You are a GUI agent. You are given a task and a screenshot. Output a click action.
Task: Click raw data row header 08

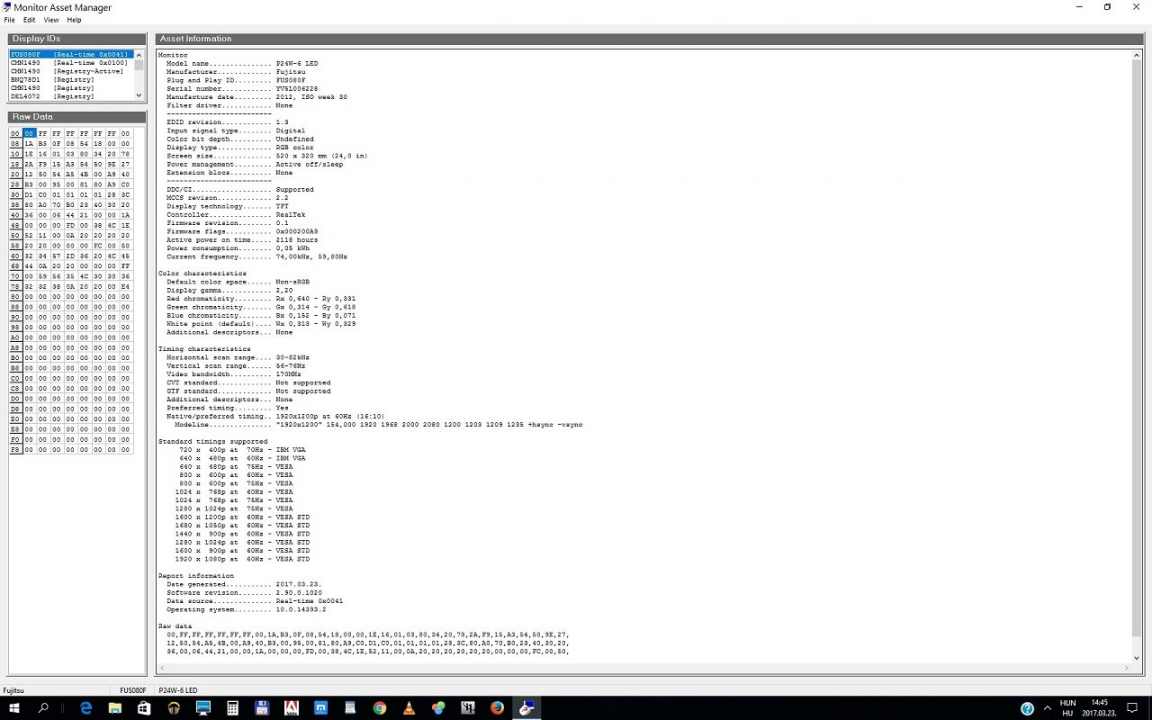(15, 144)
